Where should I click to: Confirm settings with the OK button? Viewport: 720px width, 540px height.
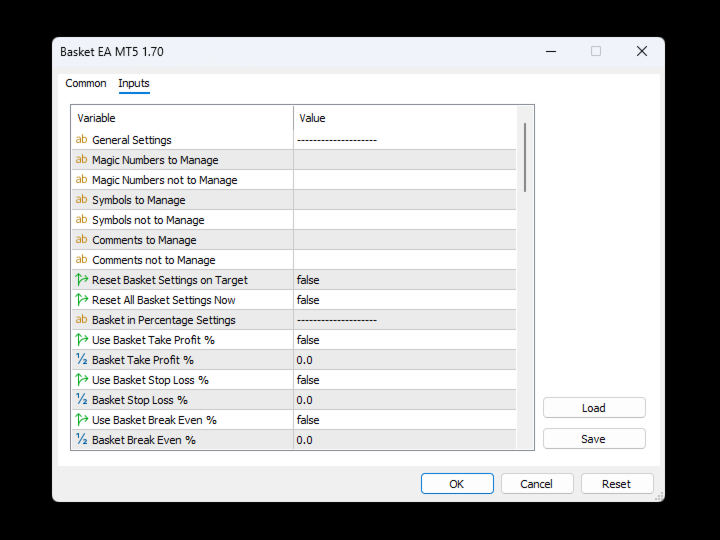[457, 484]
